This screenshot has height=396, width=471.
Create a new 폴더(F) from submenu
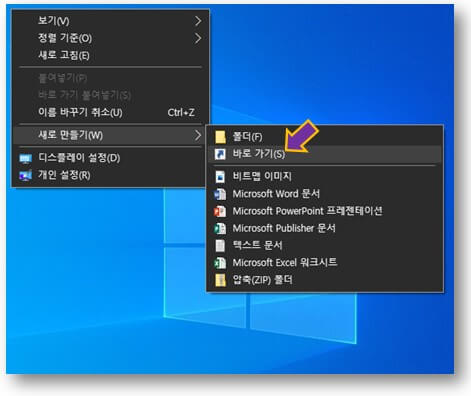[325, 137]
